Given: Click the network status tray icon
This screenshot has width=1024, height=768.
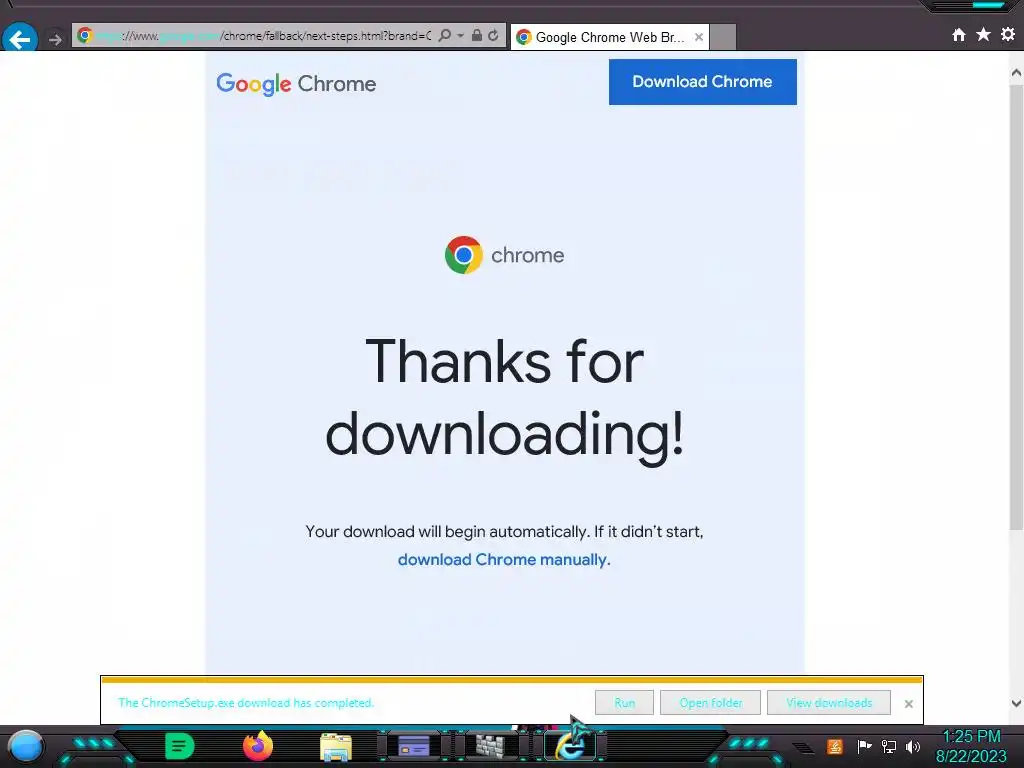Looking at the screenshot, I should pyautogui.click(x=889, y=746).
